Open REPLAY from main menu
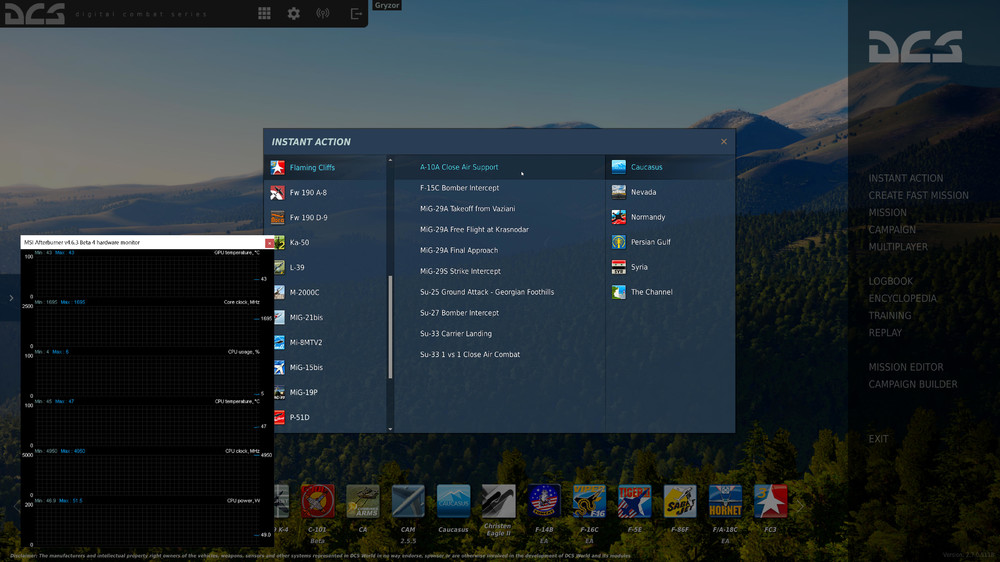Screen dimensions: 1000x562 click(x=885, y=333)
